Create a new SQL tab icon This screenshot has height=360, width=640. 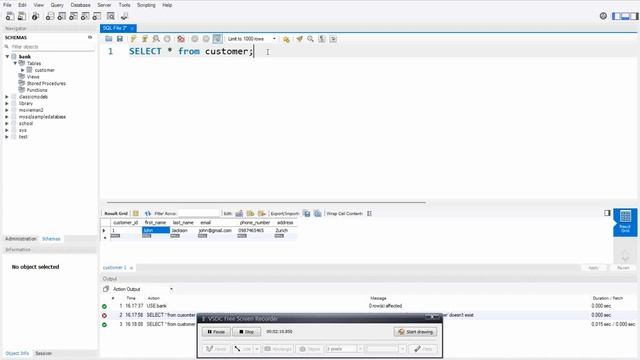click(x=10, y=16)
